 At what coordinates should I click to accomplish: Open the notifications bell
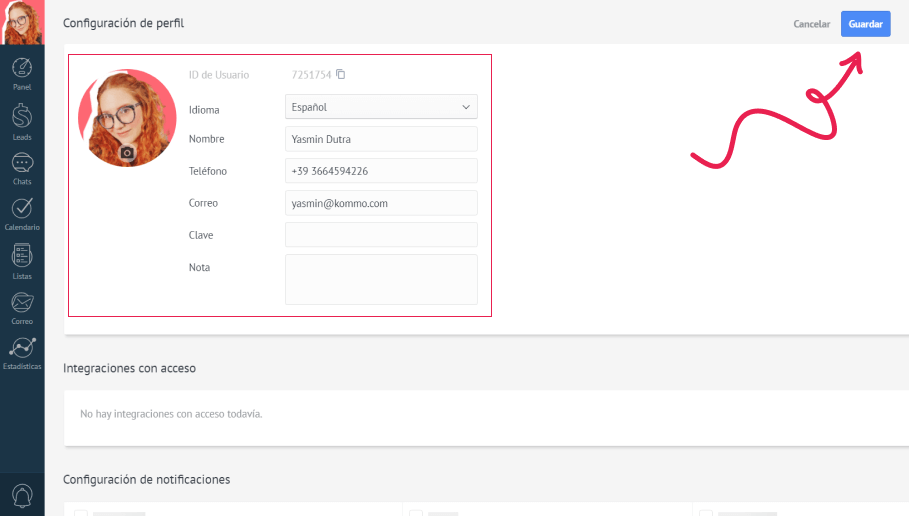(22, 495)
